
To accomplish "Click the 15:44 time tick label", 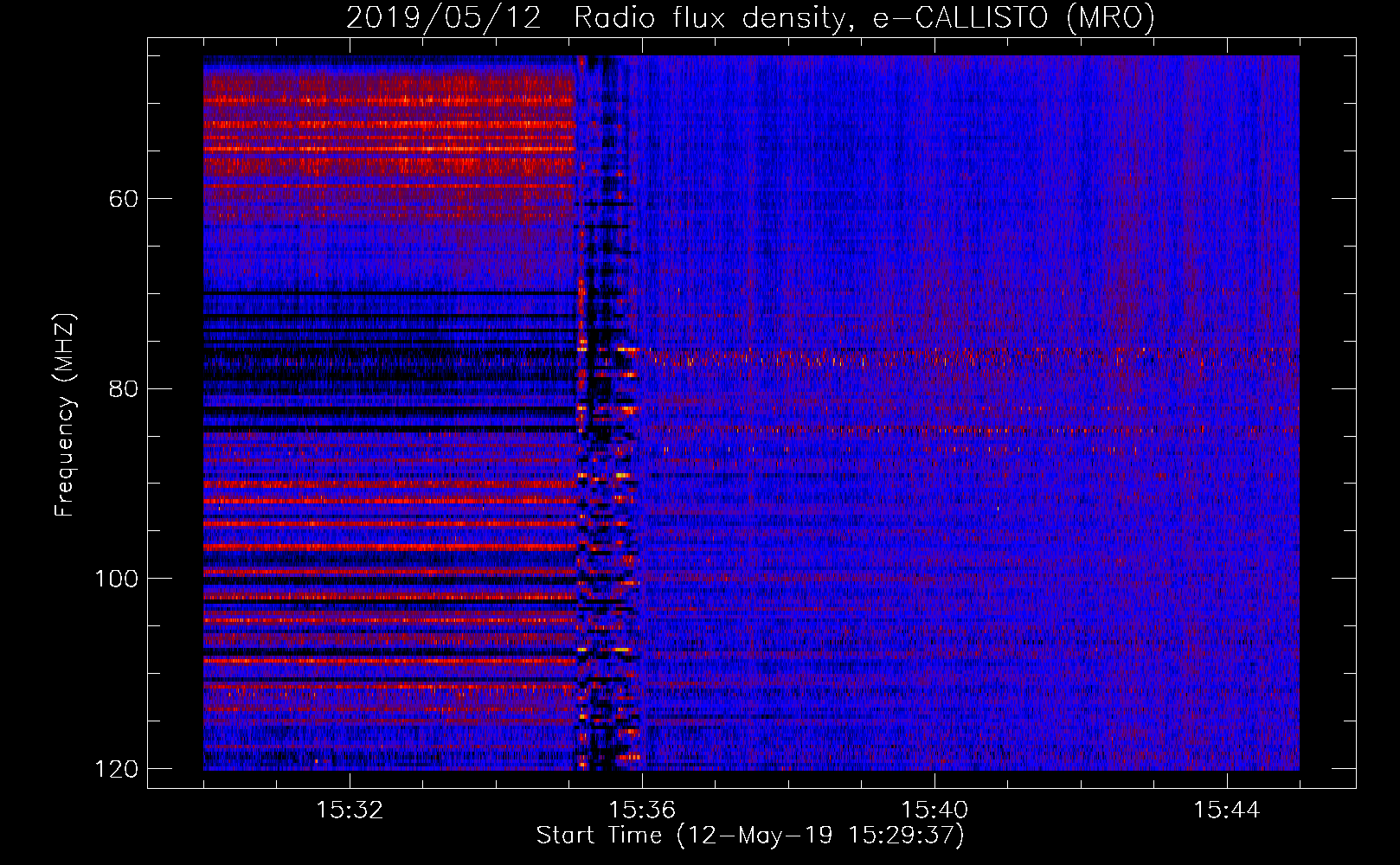I will click(1227, 811).
